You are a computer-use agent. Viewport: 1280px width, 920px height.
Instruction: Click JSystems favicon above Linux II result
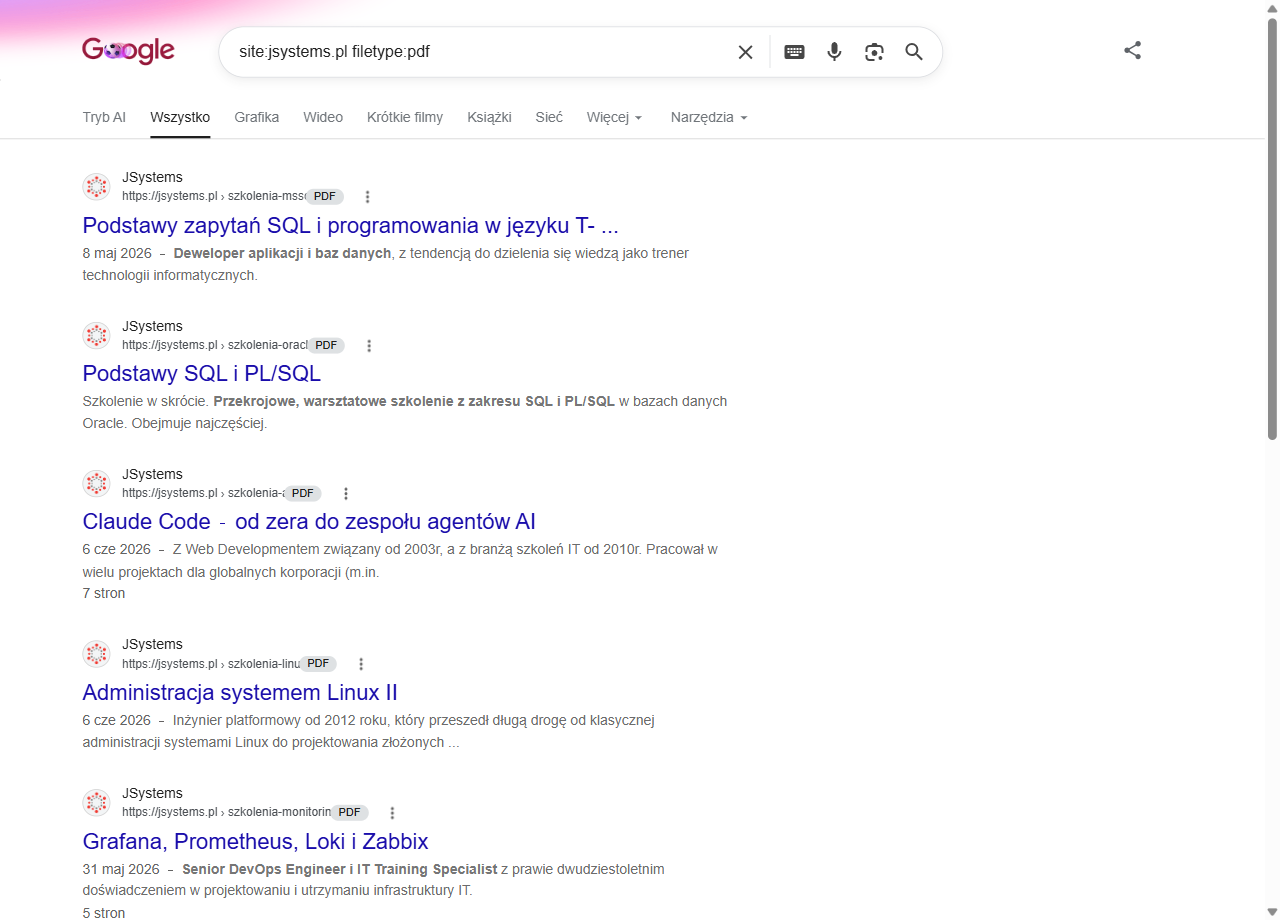point(96,654)
